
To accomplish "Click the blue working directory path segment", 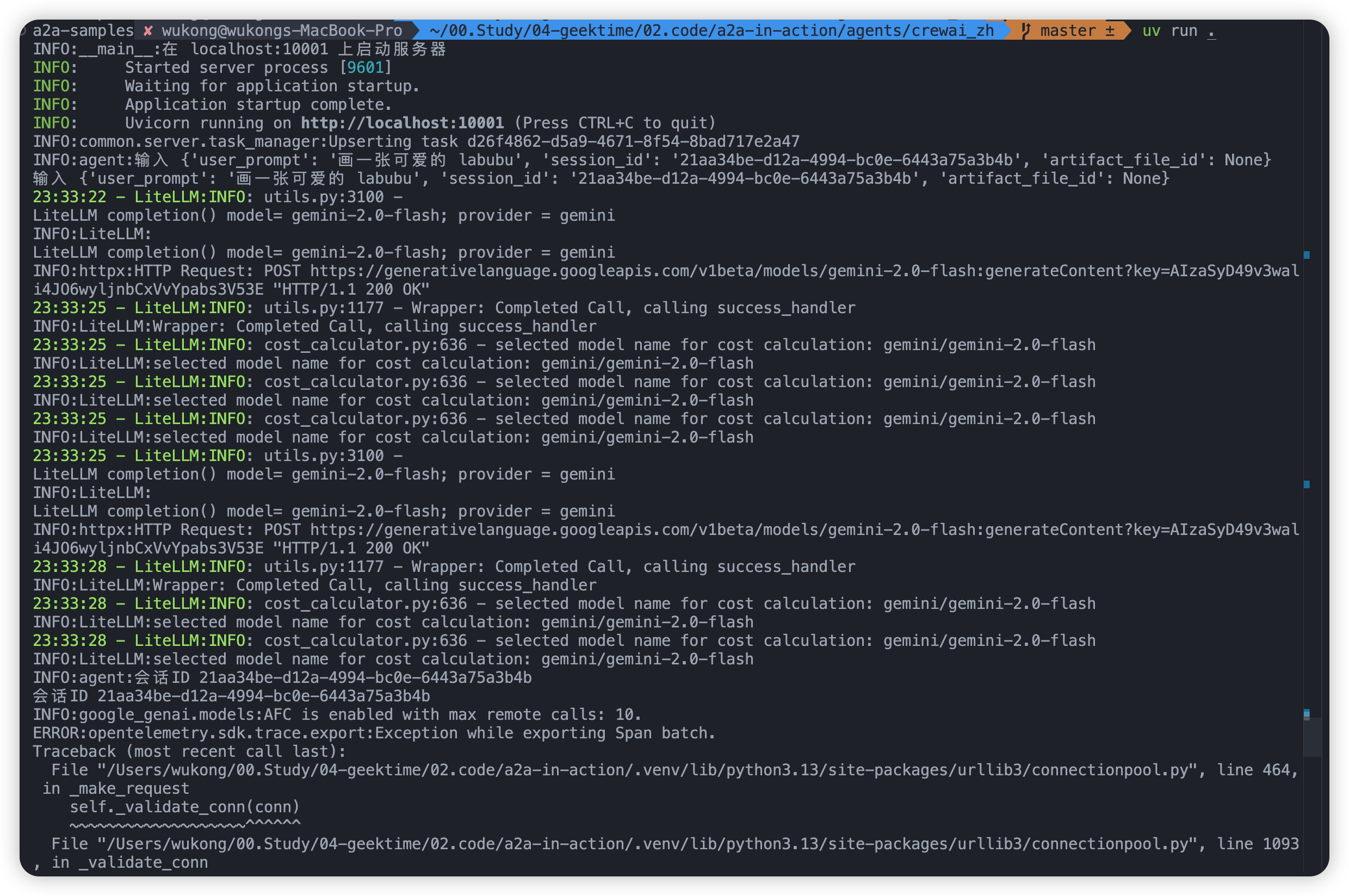I will click(711, 31).
